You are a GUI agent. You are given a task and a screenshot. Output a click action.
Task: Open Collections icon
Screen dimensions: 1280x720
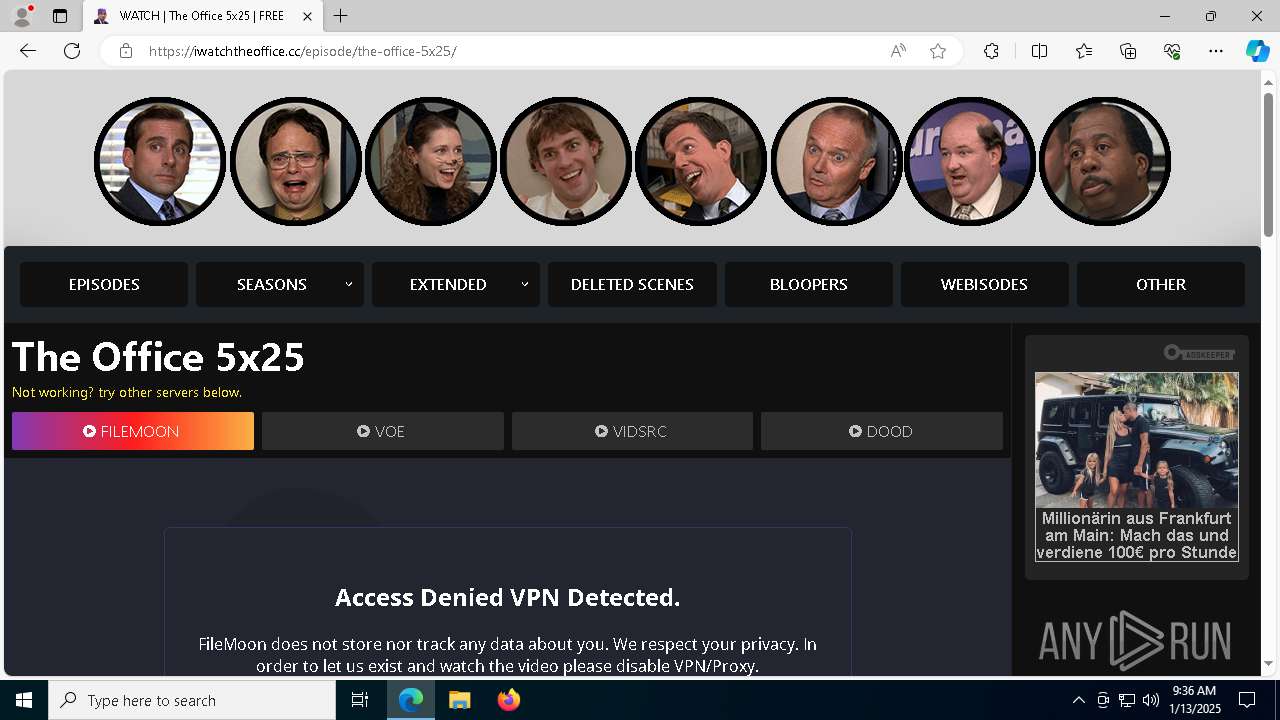point(1128,51)
